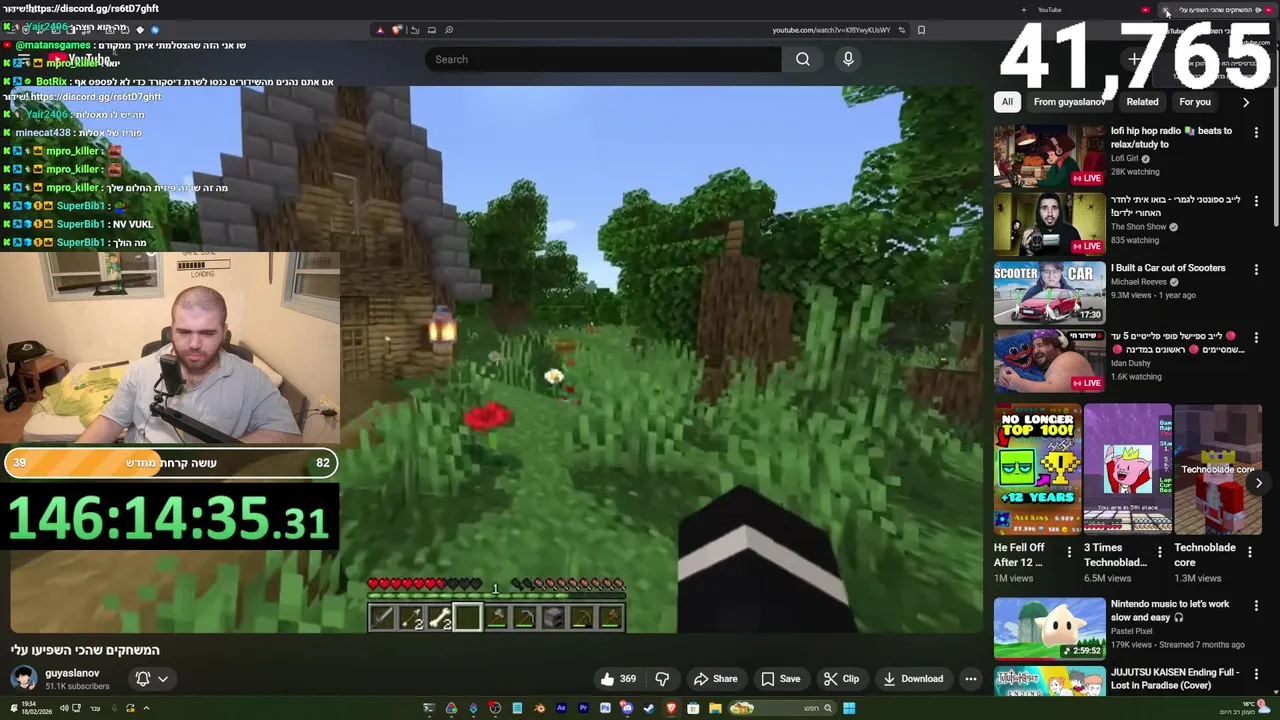Open The Shon Show live stream thumbnail
This screenshot has height=720, width=1280.
1049,224
